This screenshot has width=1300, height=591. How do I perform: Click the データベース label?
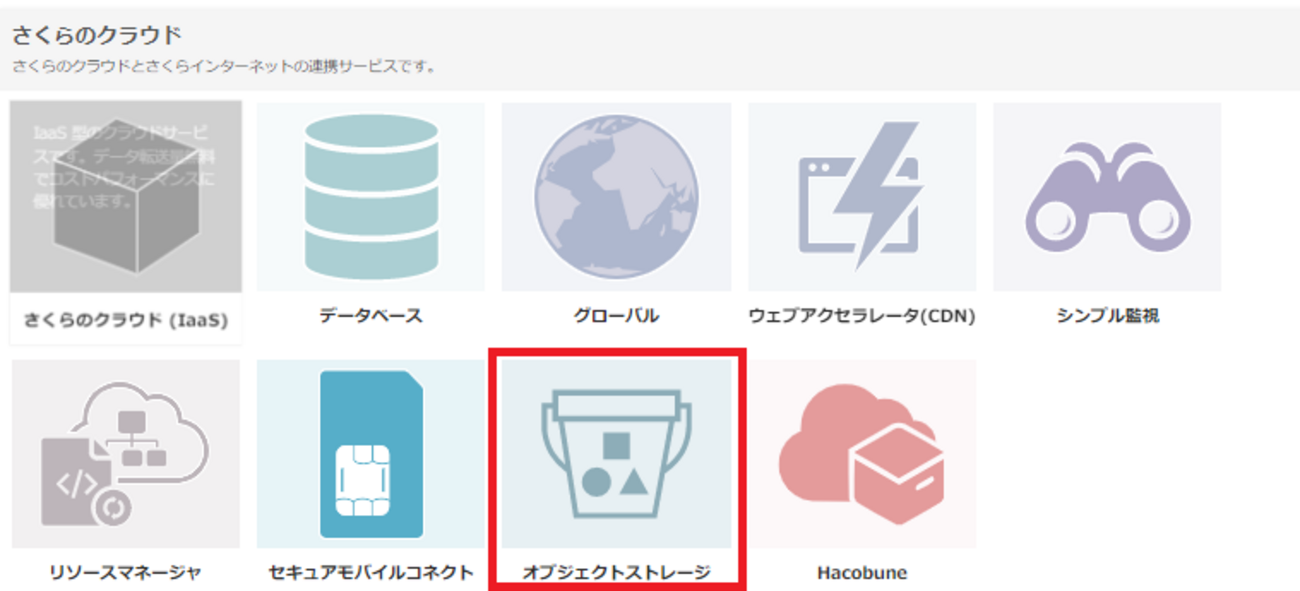371,316
